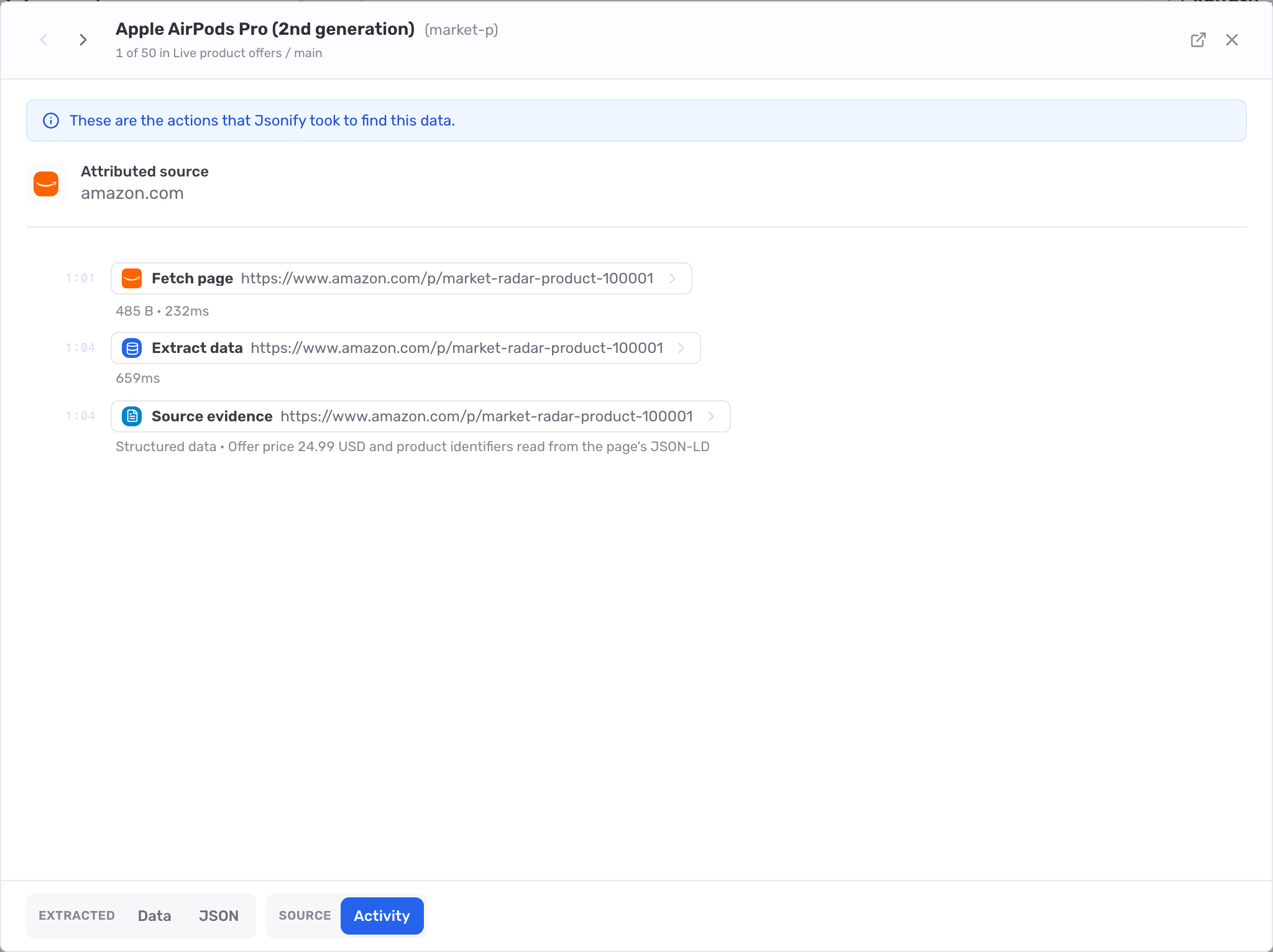Screen dimensions: 1273x952
Task: Click the database icon in Extract data row
Action: [x=132, y=348]
